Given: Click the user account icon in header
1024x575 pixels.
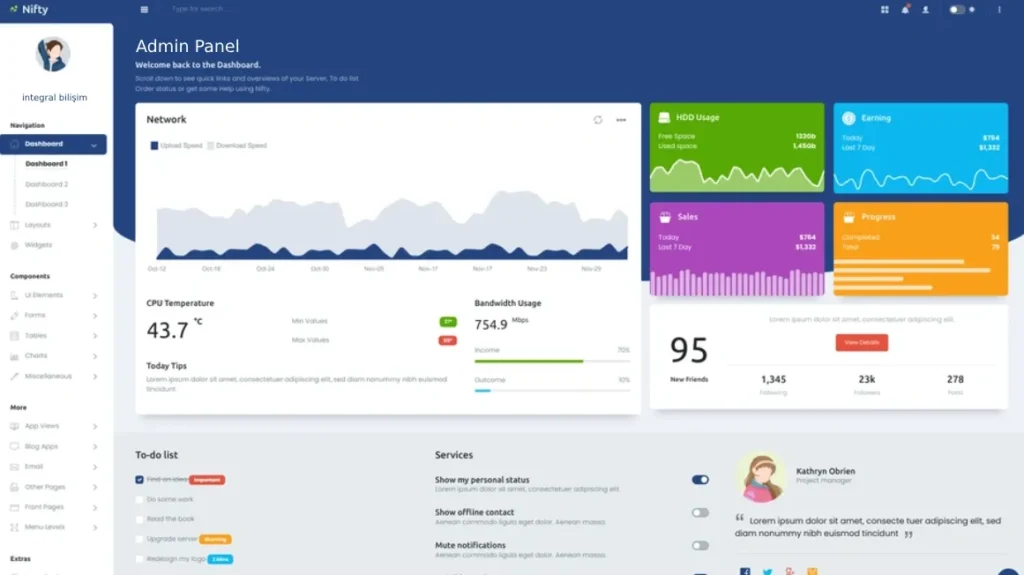Looking at the screenshot, I should 925,9.
